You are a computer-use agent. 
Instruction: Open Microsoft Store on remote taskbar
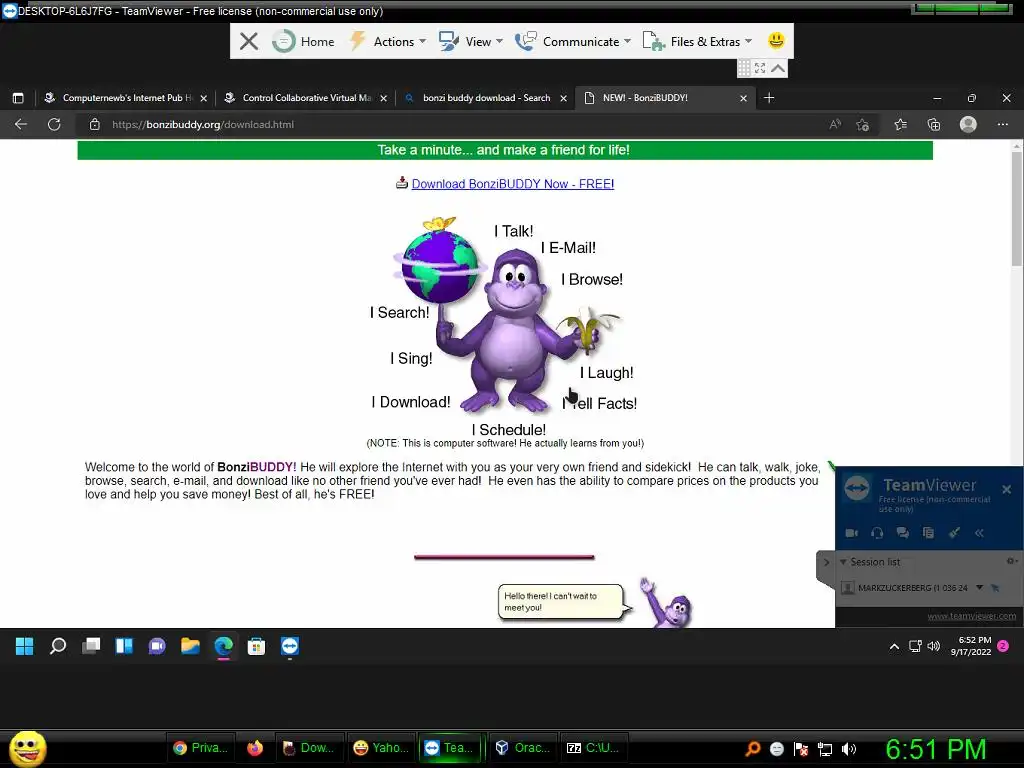(256, 646)
